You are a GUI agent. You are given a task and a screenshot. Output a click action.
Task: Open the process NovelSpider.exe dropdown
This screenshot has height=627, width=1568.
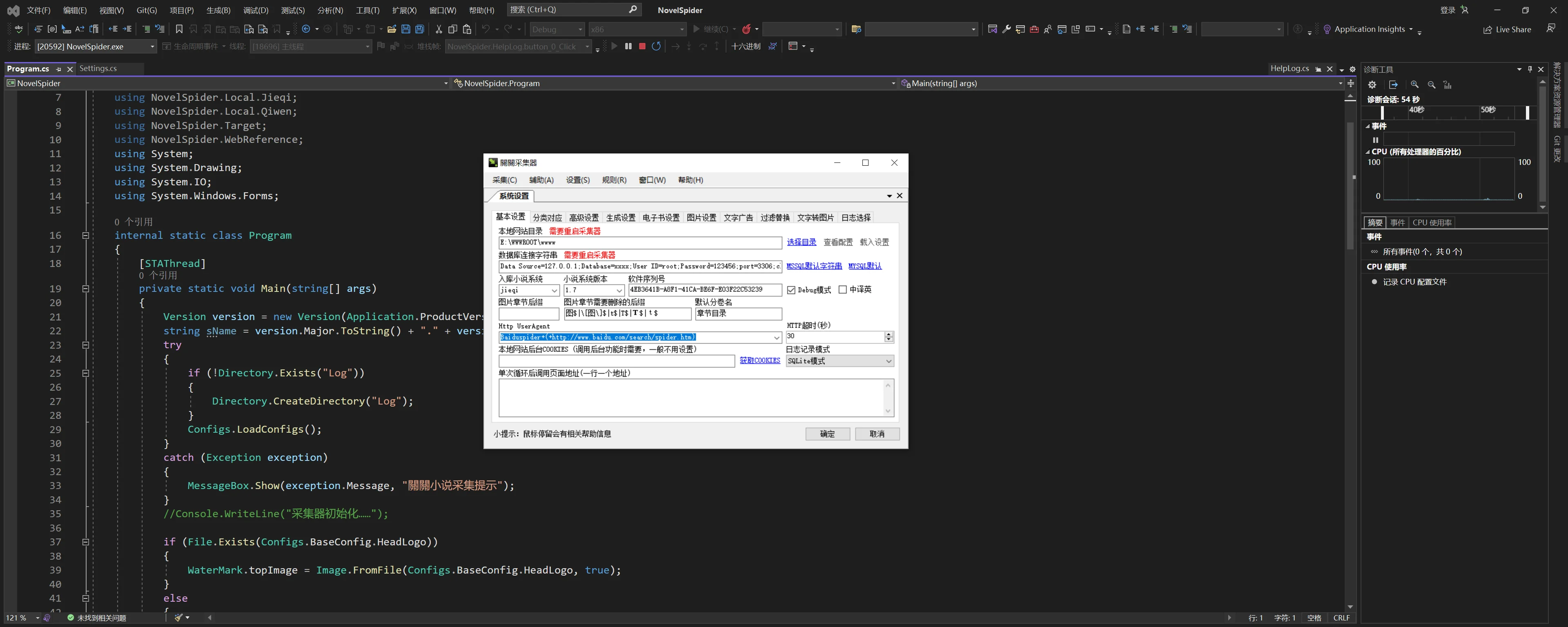(152, 46)
